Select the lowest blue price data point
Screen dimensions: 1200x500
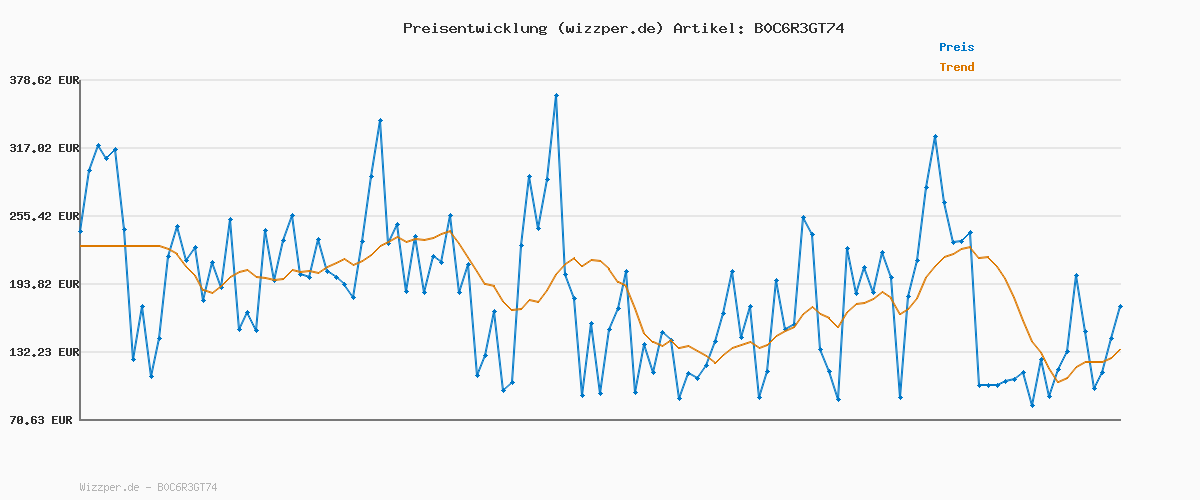[x=1032, y=405]
